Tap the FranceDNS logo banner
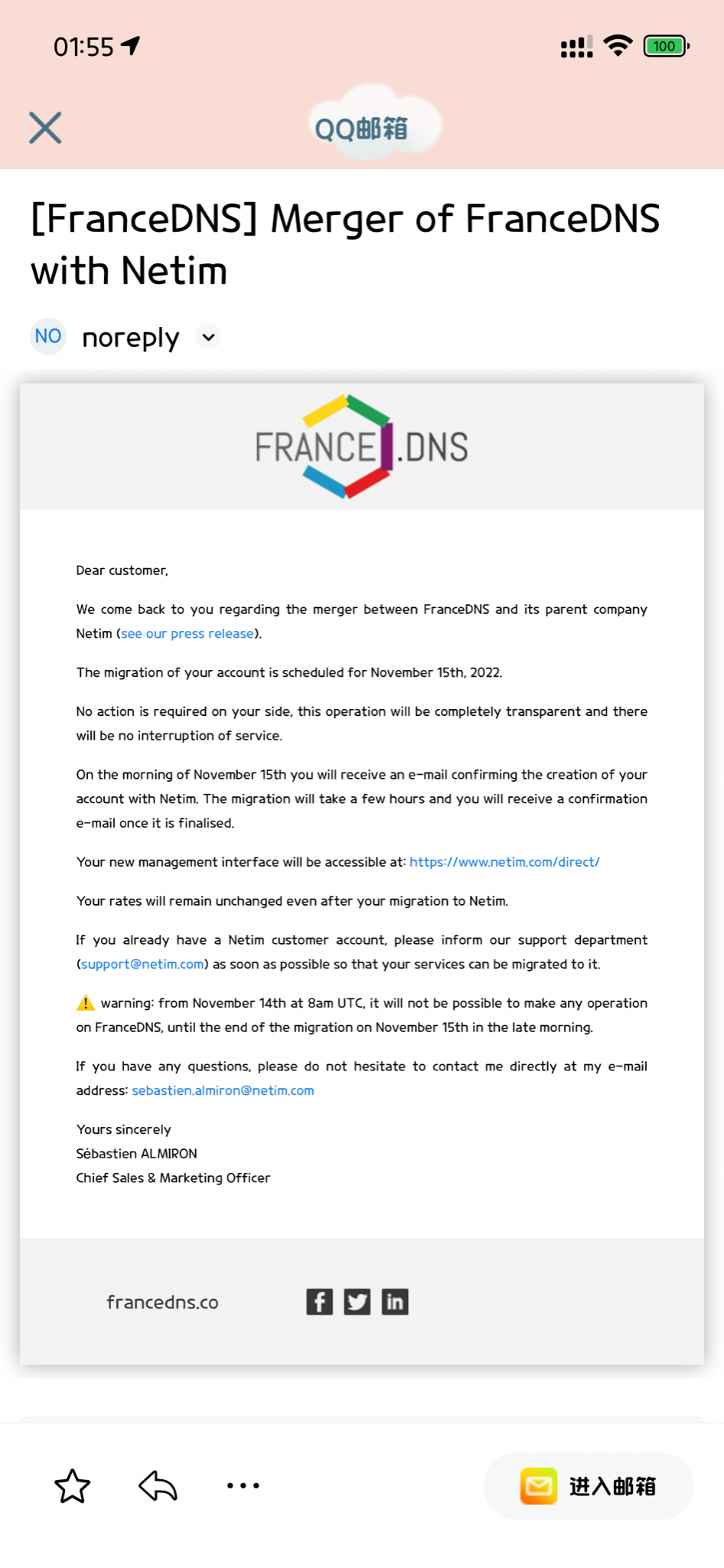 click(x=362, y=446)
